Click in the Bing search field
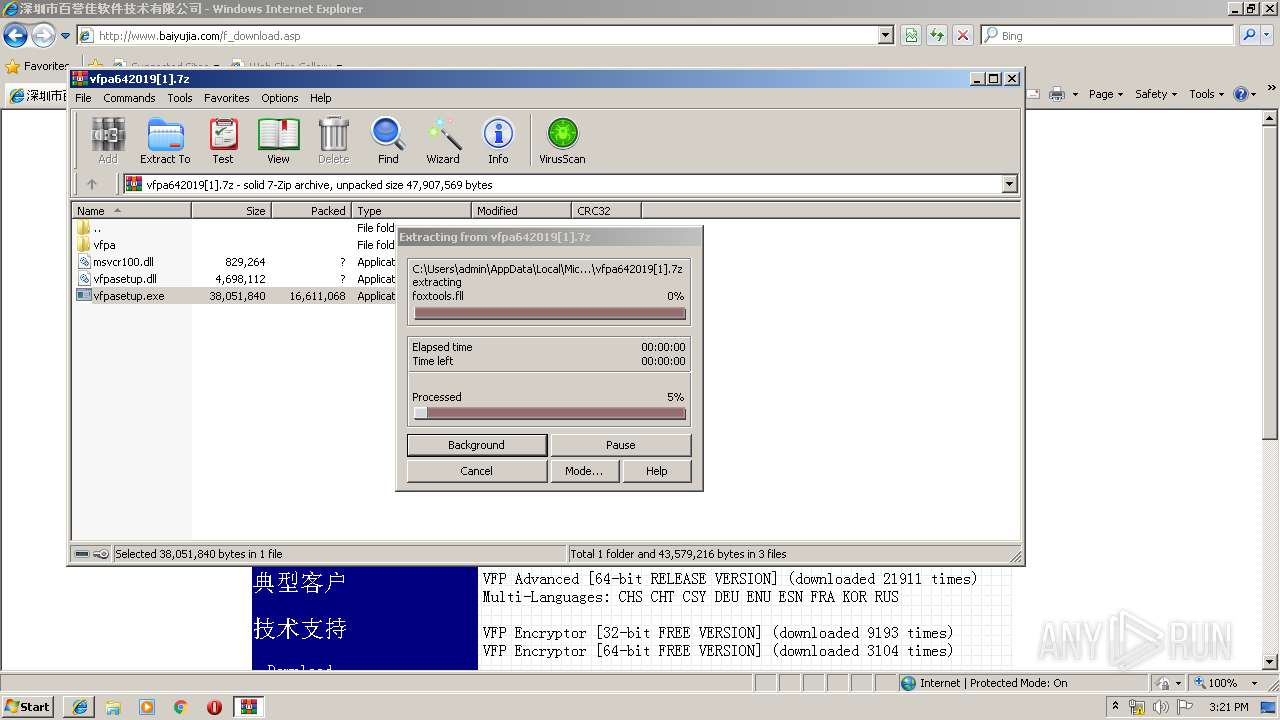 pyautogui.click(x=1107, y=35)
